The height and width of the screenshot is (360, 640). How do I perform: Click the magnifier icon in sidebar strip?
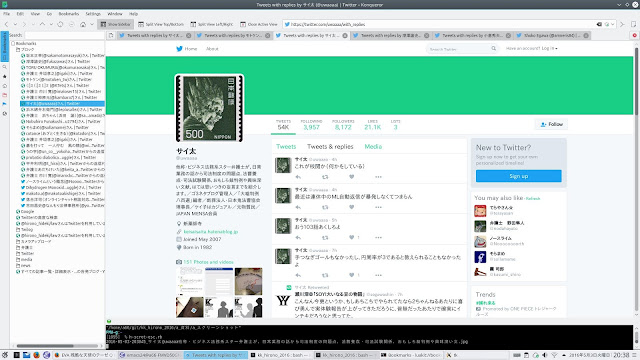click(x=4, y=67)
